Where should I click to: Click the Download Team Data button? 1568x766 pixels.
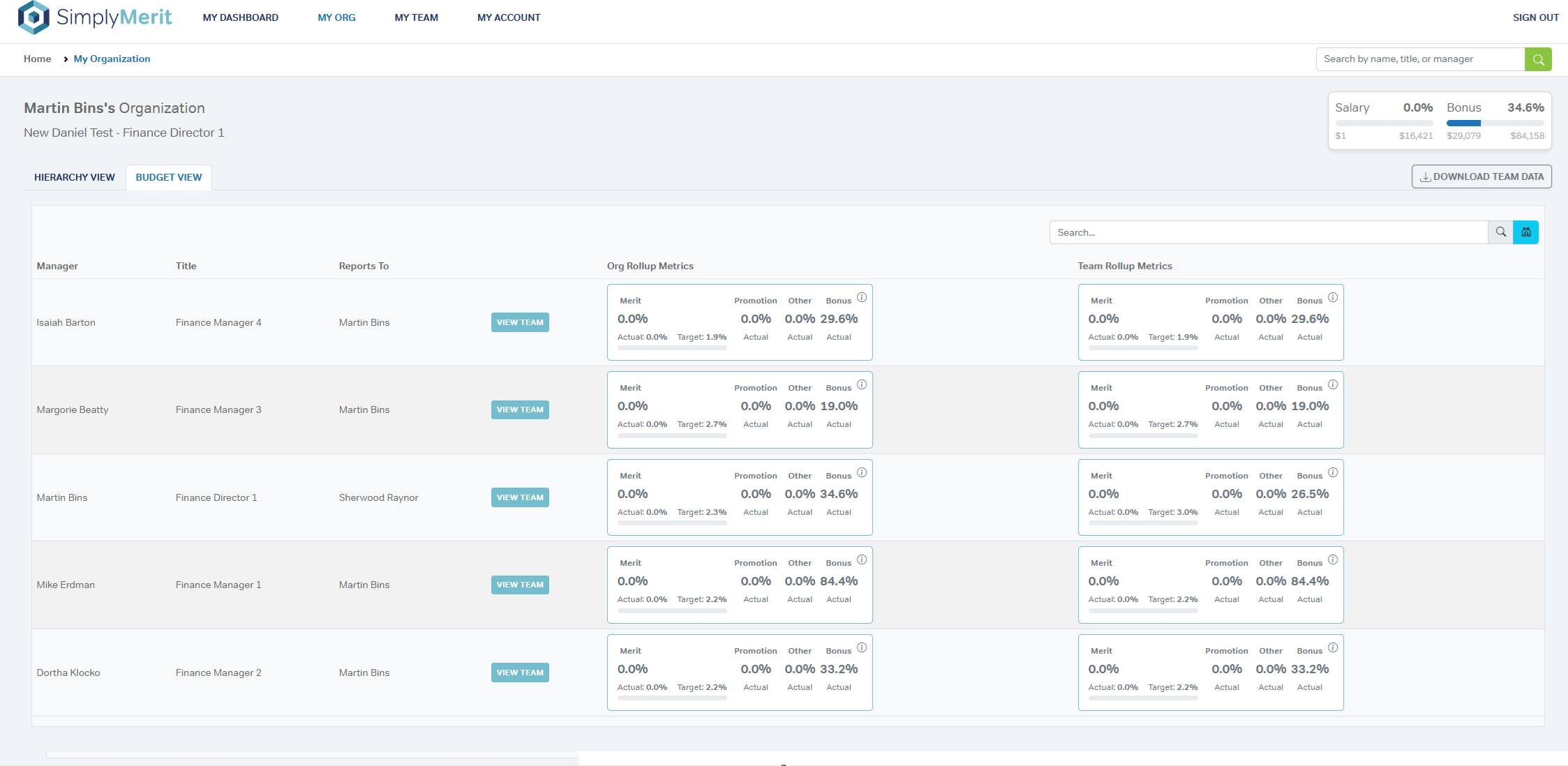click(1481, 177)
